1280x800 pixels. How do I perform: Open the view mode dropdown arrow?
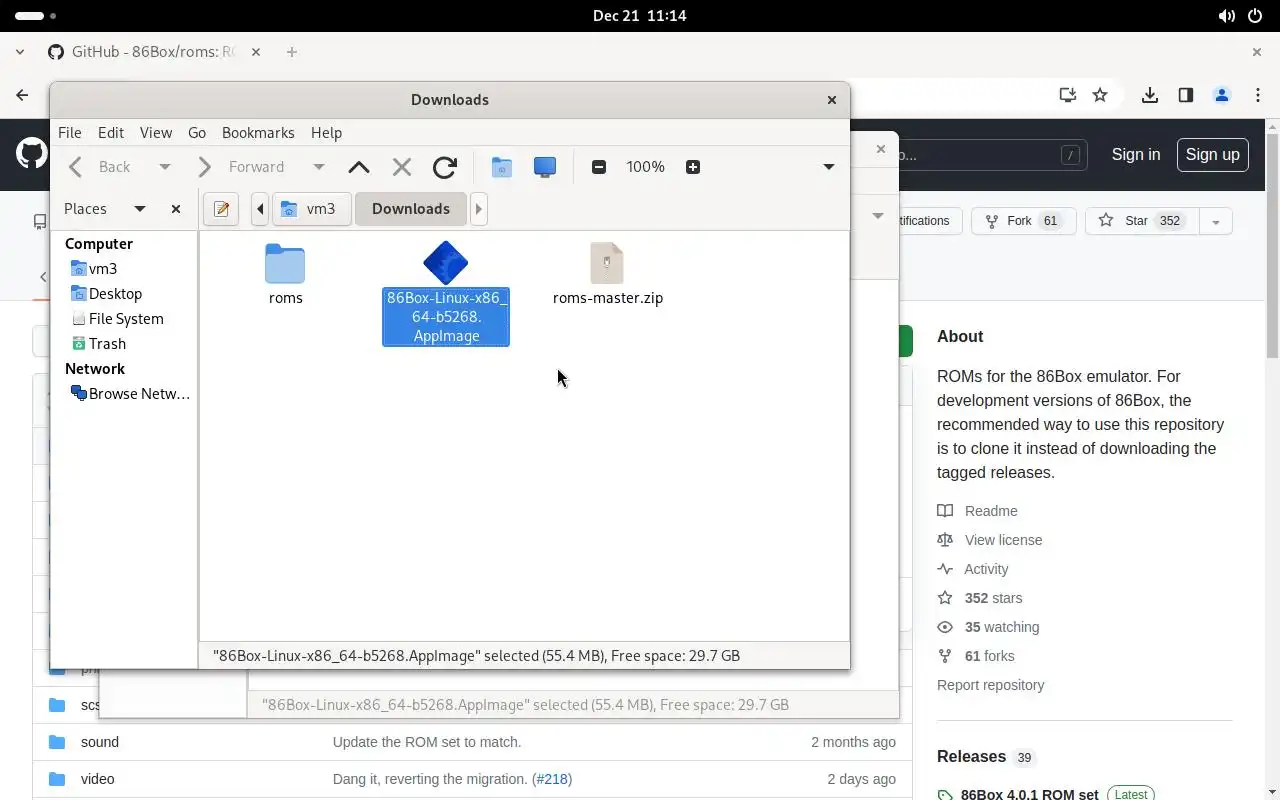[x=829, y=167]
